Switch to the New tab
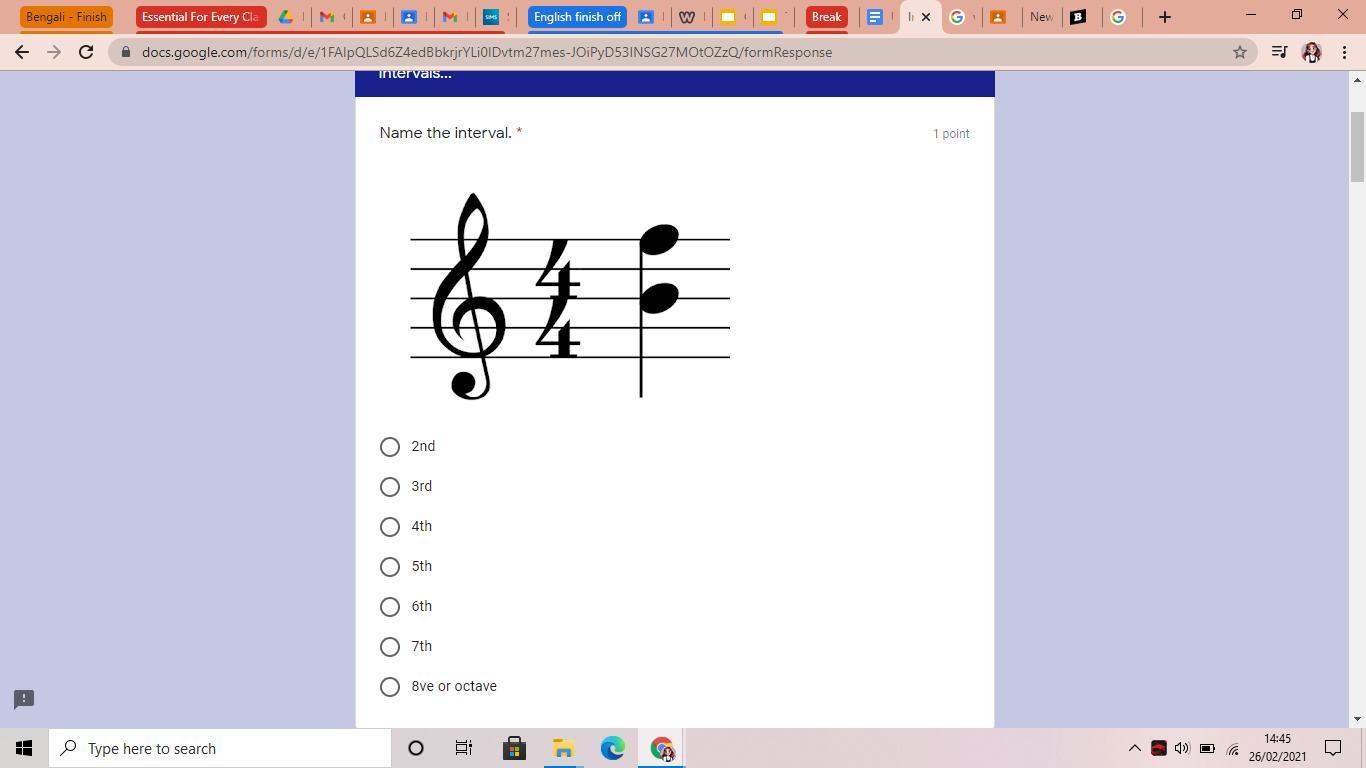The height and width of the screenshot is (768, 1366). [x=1041, y=17]
